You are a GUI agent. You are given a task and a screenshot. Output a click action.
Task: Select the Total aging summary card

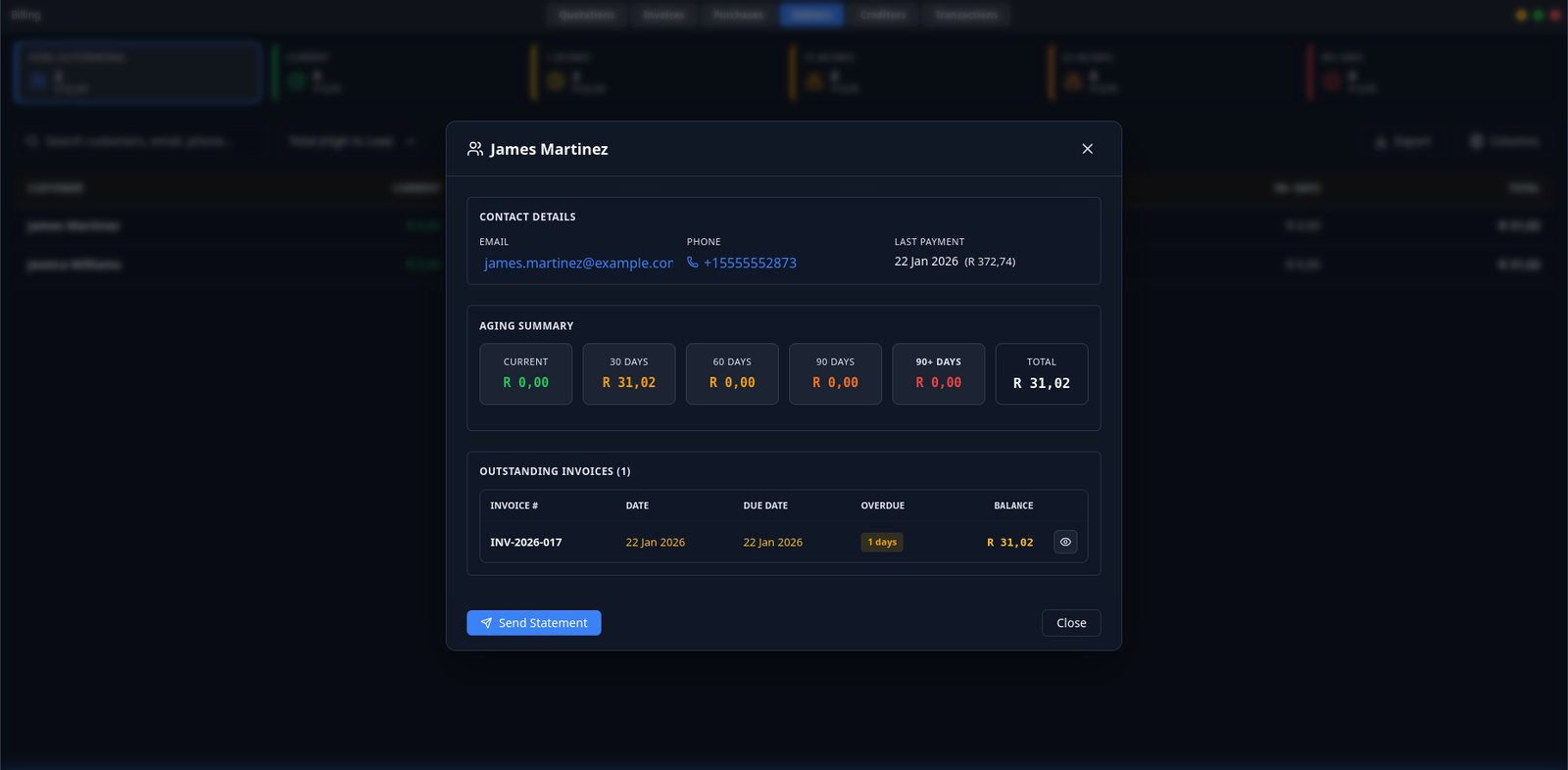[1041, 373]
